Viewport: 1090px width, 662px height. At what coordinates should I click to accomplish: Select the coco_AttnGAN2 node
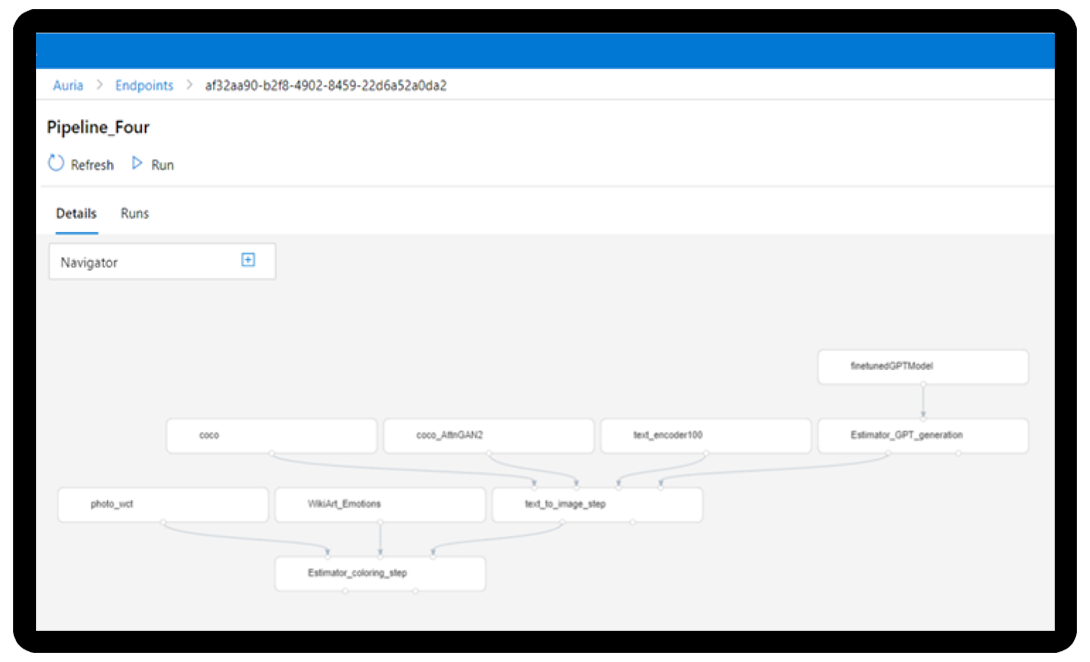coord(488,436)
